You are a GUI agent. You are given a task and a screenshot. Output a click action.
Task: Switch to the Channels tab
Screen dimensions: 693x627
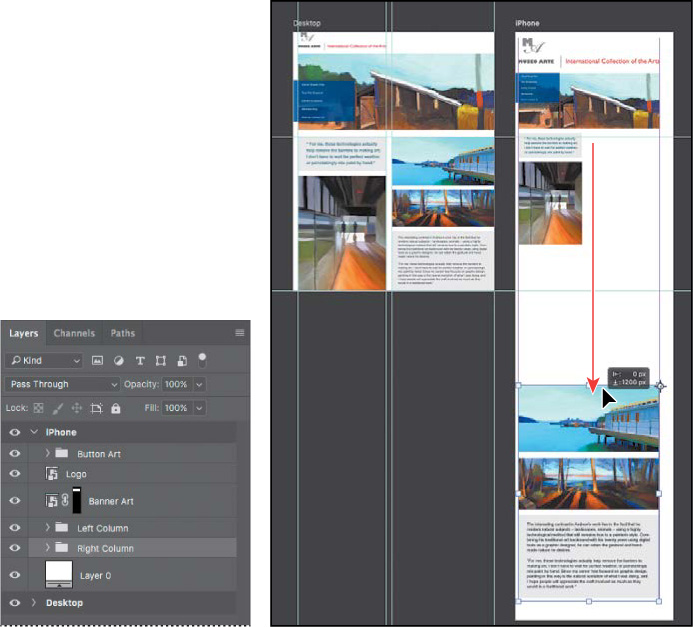tap(74, 333)
